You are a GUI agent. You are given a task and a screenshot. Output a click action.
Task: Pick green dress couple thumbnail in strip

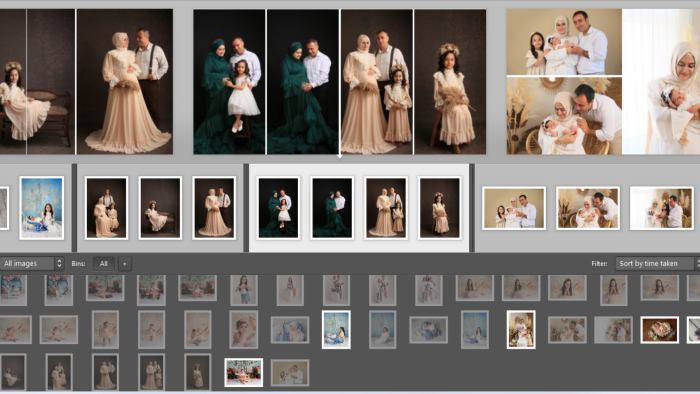[332, 207]
